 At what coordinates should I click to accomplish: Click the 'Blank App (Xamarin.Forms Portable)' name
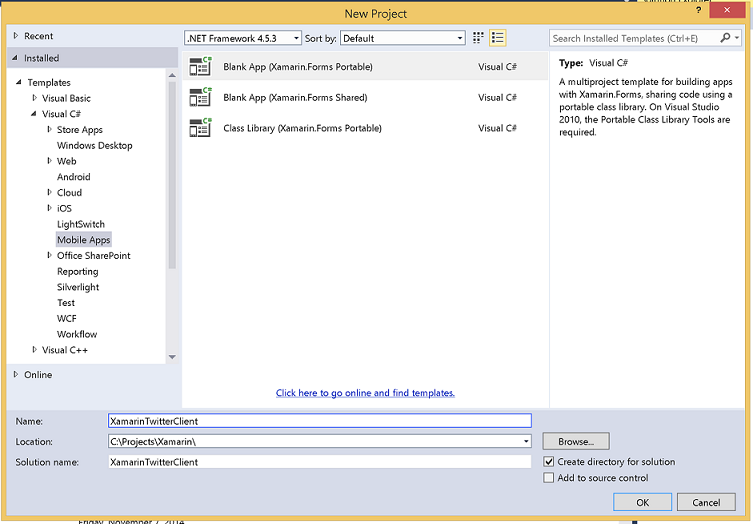tap(298, 67)
